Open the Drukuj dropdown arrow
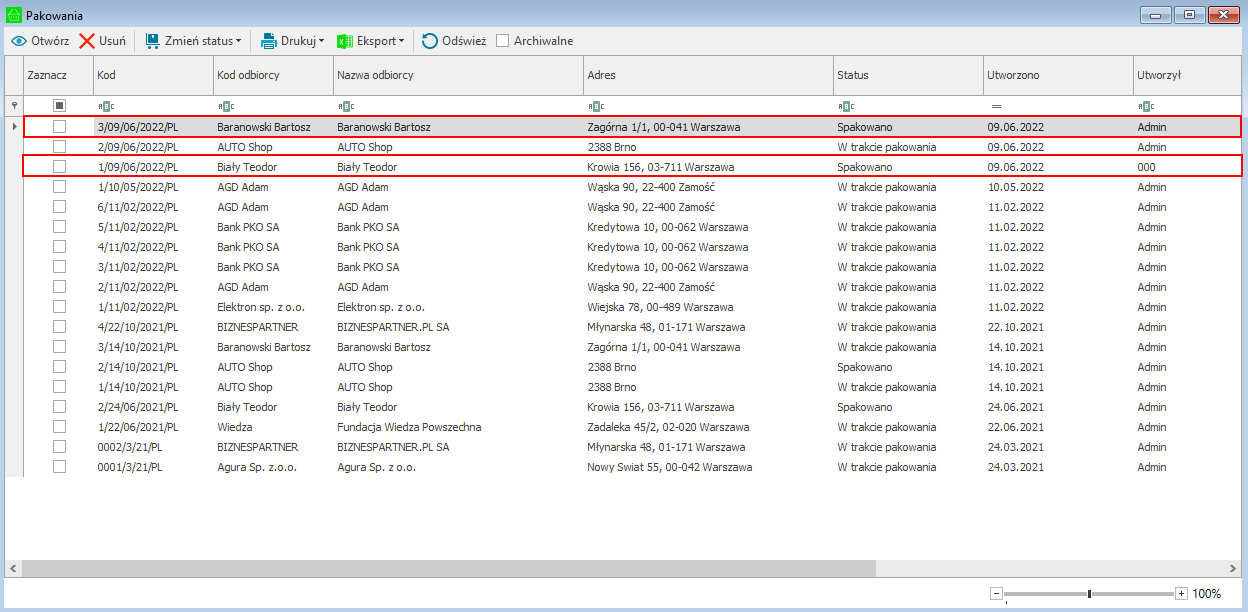 click(321, 41)
